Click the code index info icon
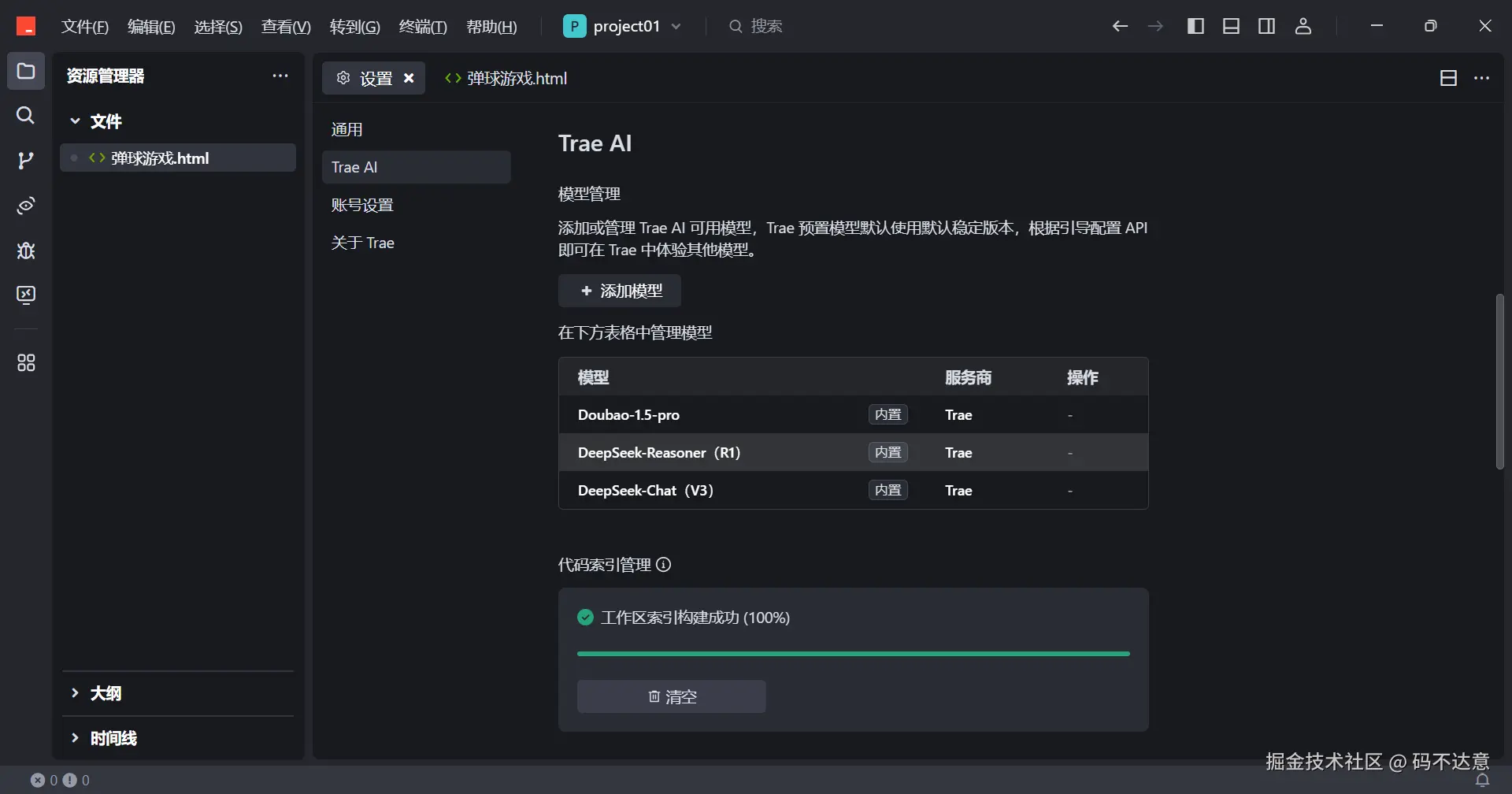 664,565
